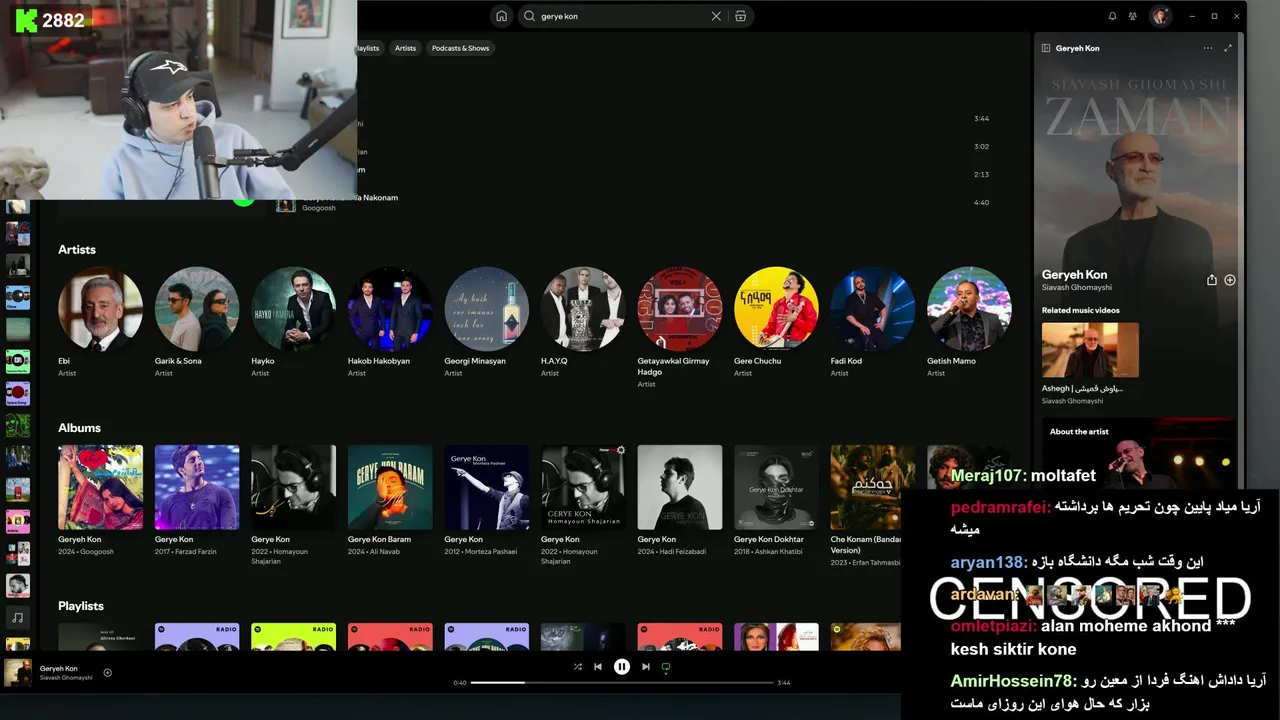Open the user profile avatar menu
This screenshot has width=1280, height=720.
click(x=1160, y=16)
